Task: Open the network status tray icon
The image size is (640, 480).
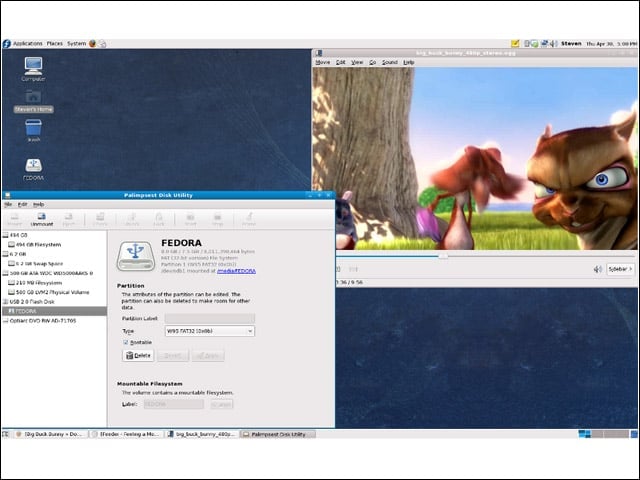Action: pos(544,43)
